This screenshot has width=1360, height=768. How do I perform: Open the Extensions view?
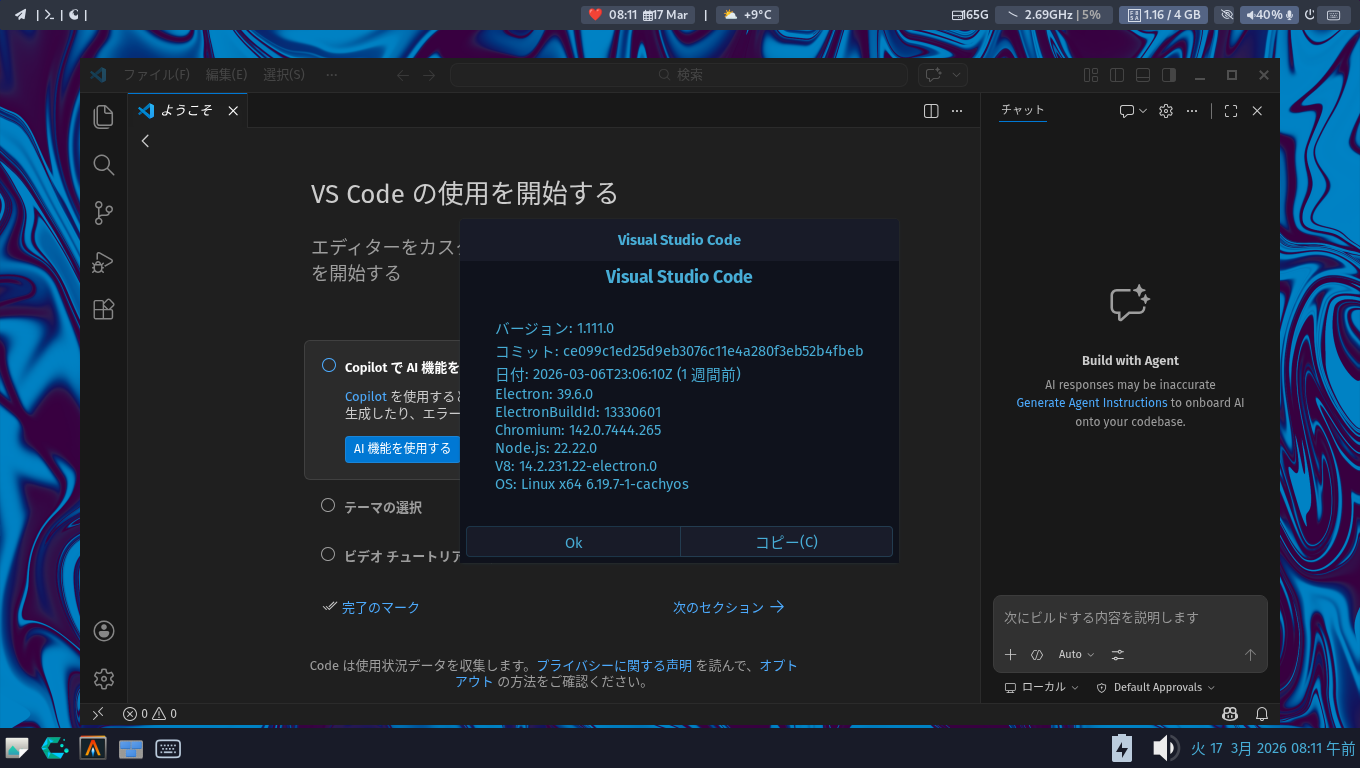tap(103, 310)
